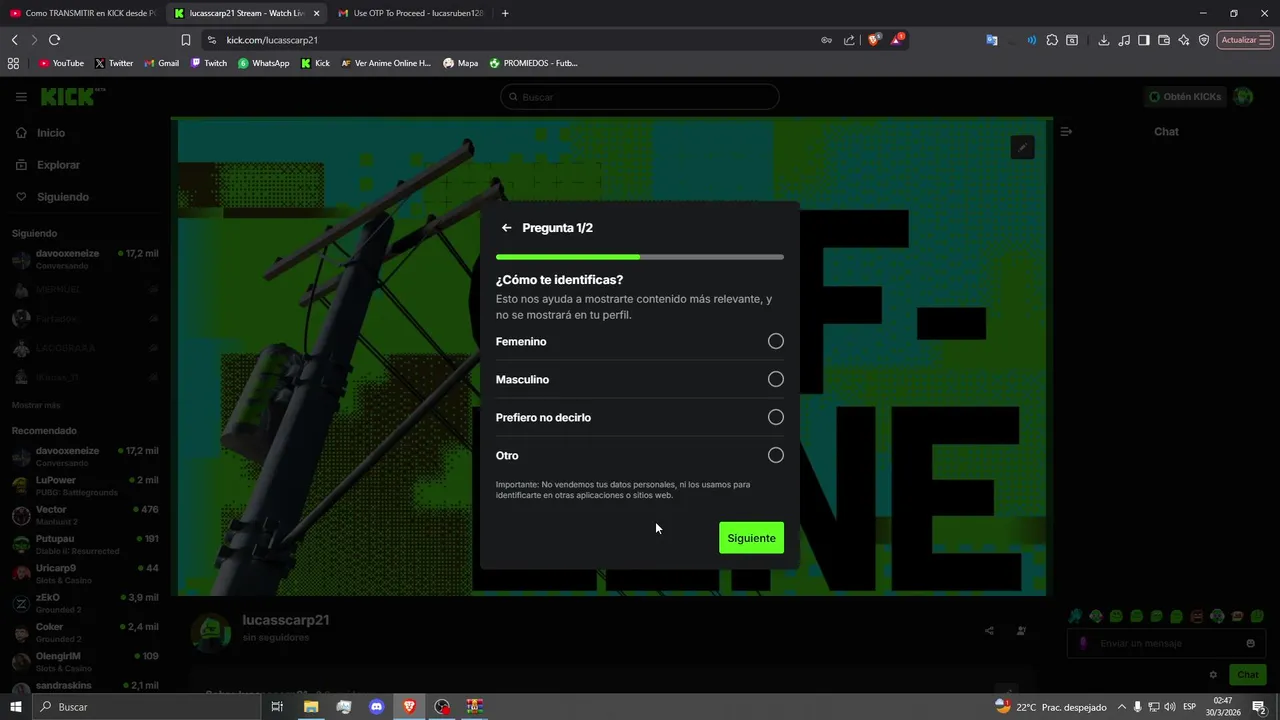Bookmark this page
The width and height of the screenshot is (1280, 720).
tap(185, 40)
